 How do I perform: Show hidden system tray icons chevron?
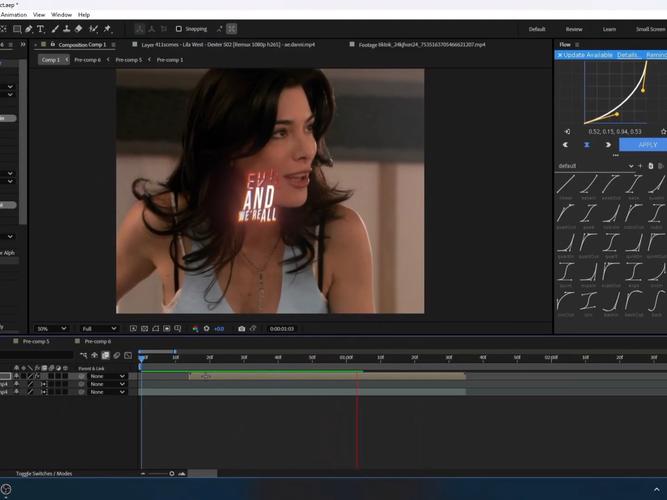click(x=657, y=490)
